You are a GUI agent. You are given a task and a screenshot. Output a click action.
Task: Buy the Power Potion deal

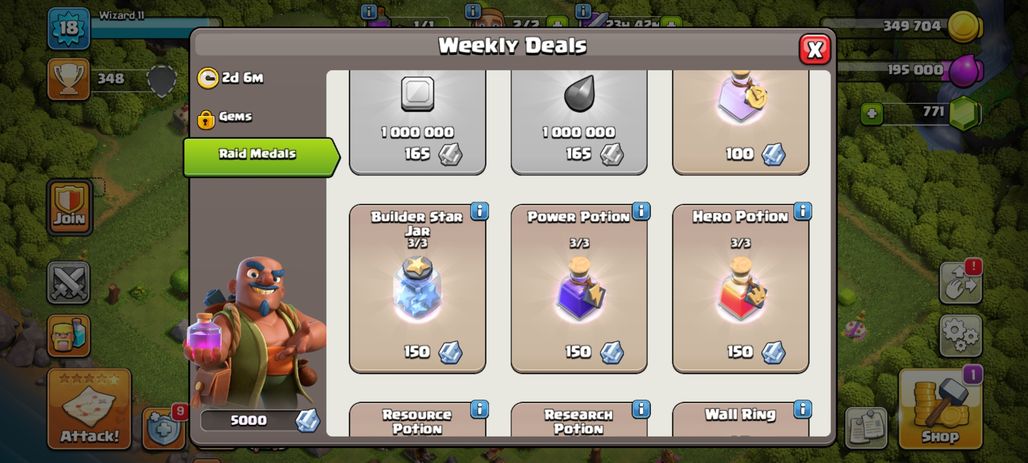(x=579, y=289)
